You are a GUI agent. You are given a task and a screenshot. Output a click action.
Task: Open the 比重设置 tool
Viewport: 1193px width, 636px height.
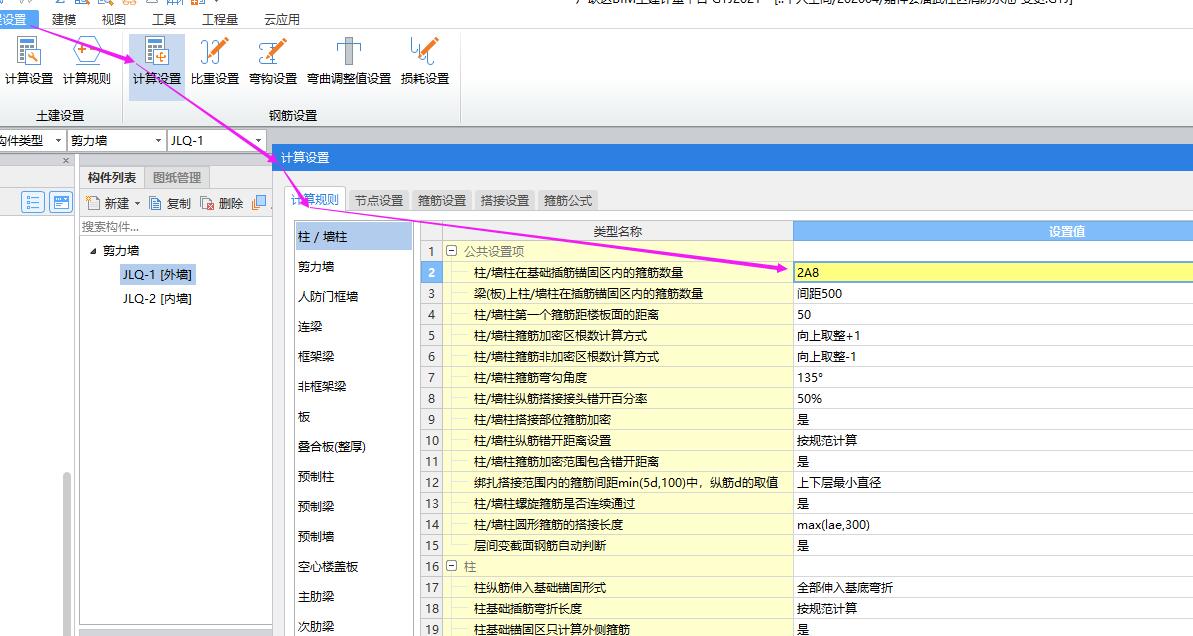coord(215,61)
